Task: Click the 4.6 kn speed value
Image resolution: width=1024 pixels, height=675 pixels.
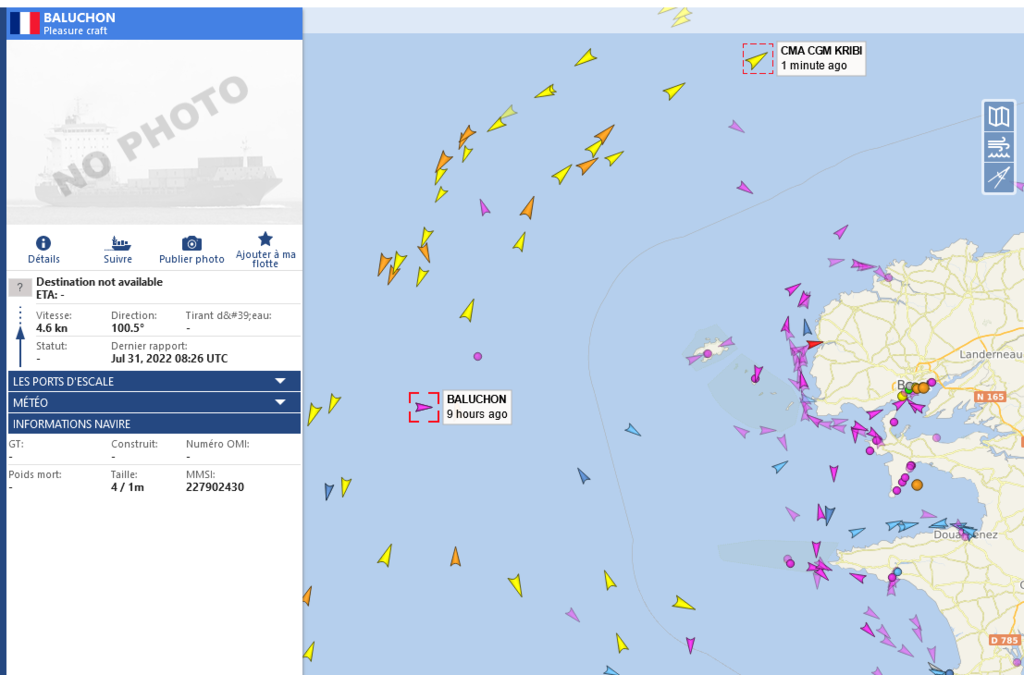Action: 52,328
